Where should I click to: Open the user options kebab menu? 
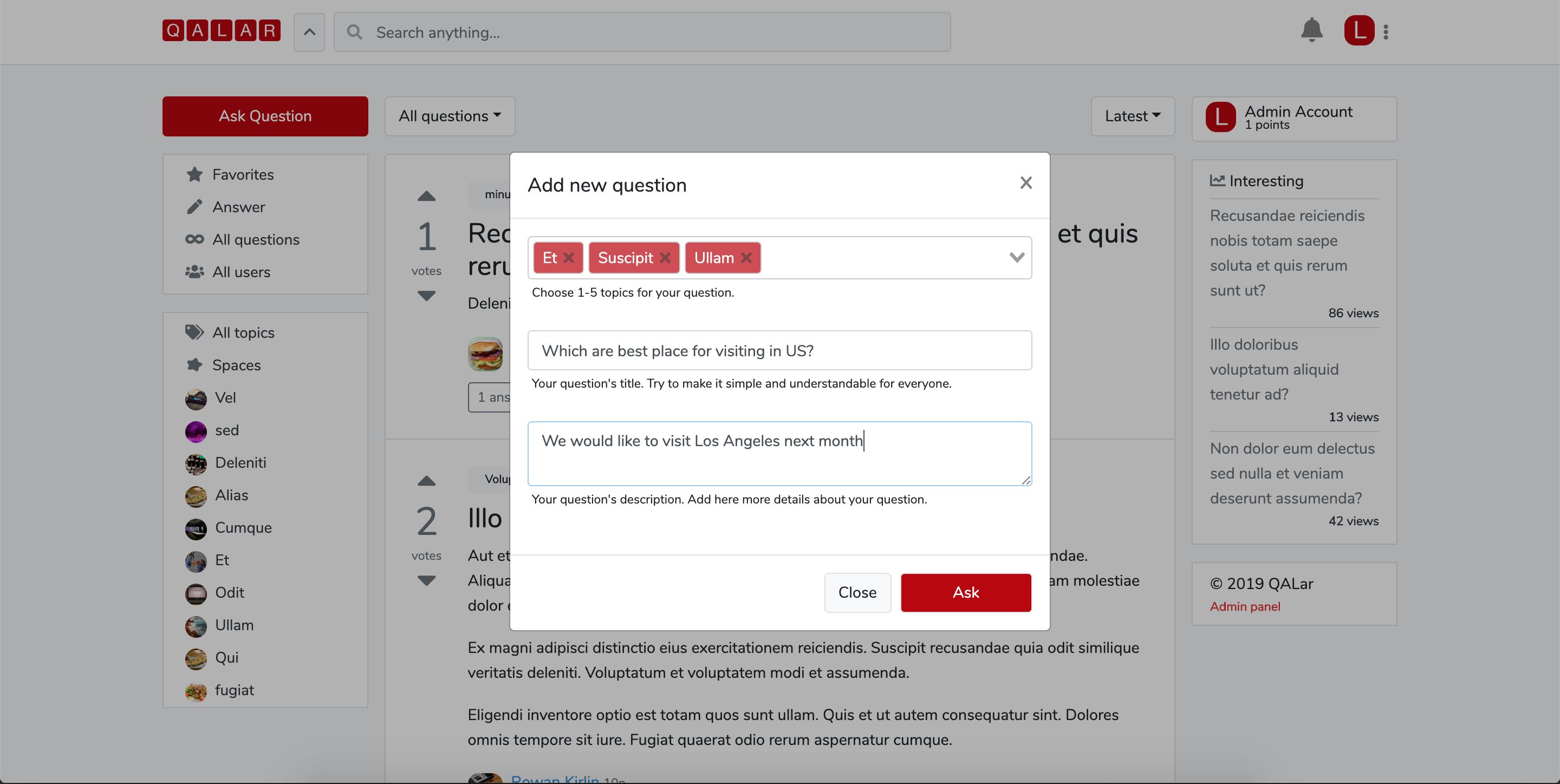point(1386,31)
